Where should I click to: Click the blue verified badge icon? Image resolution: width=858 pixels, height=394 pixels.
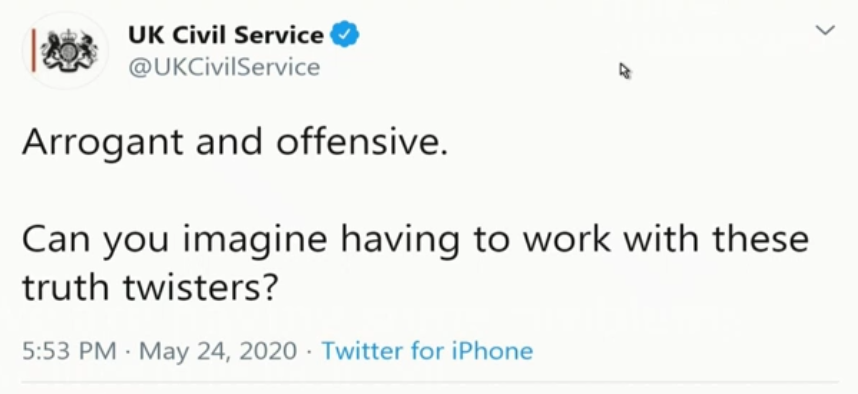[345, 34]
